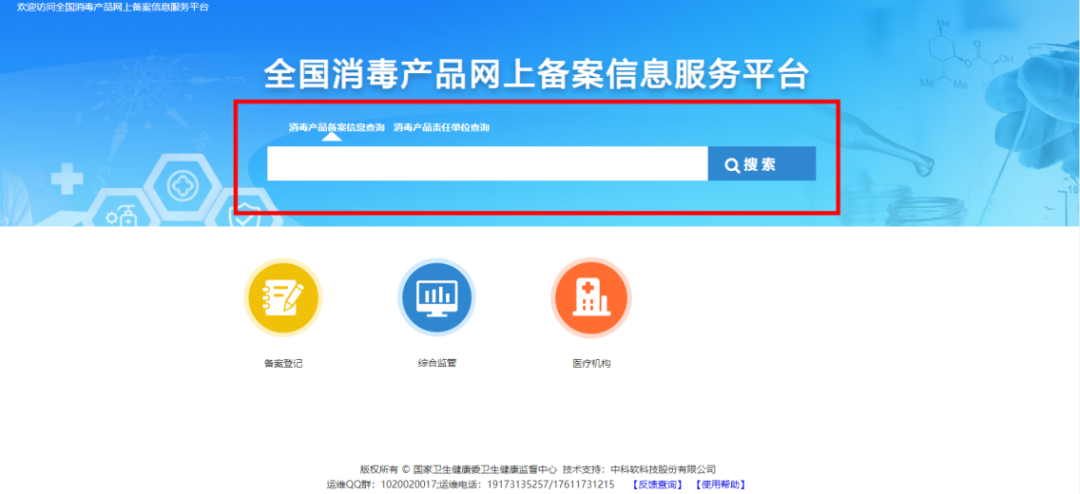Click the 备案登记 label text
Screen dimensions: 1080x494
283,364
